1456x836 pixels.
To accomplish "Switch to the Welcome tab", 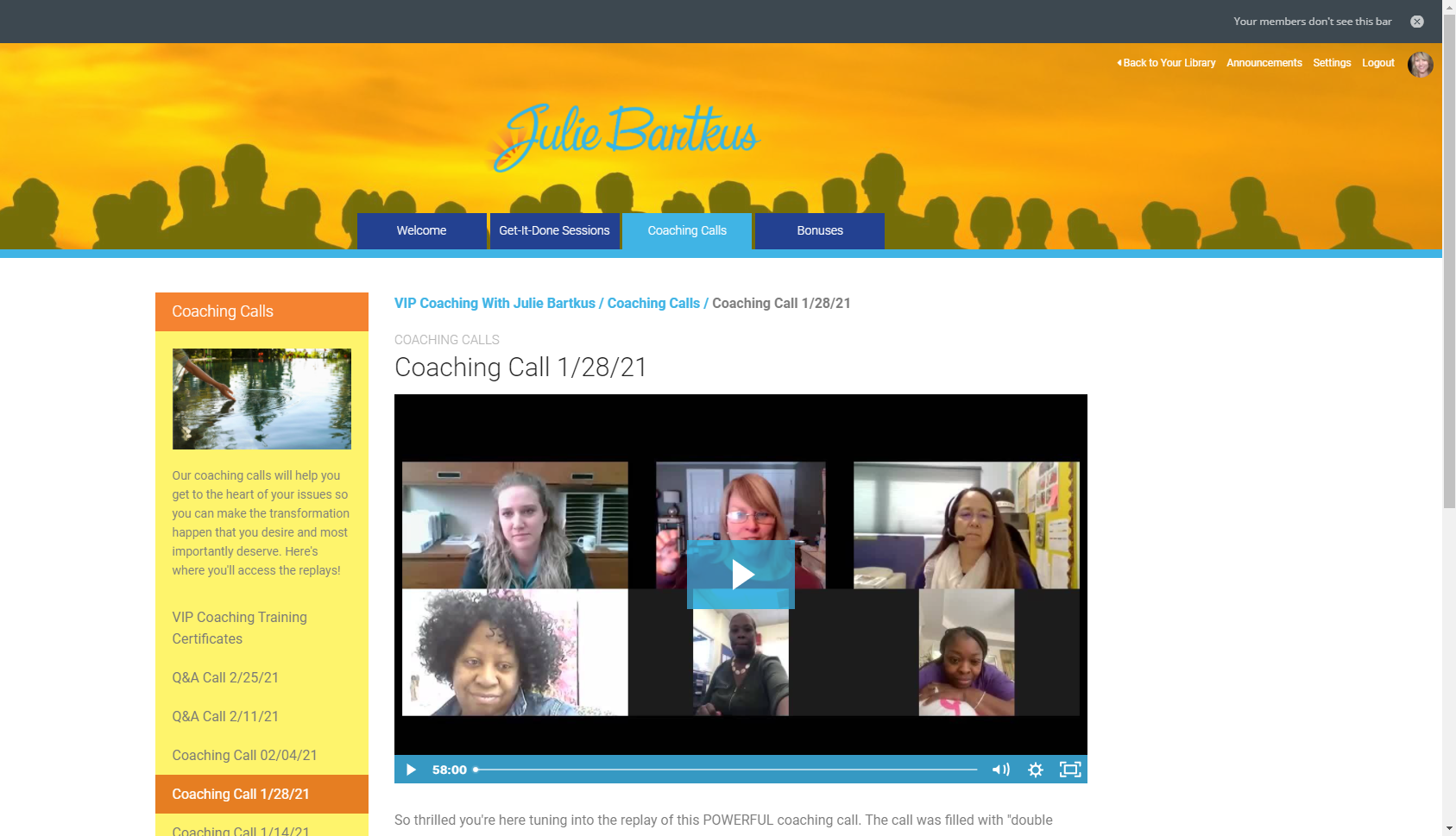I will [x=422, y=231].
